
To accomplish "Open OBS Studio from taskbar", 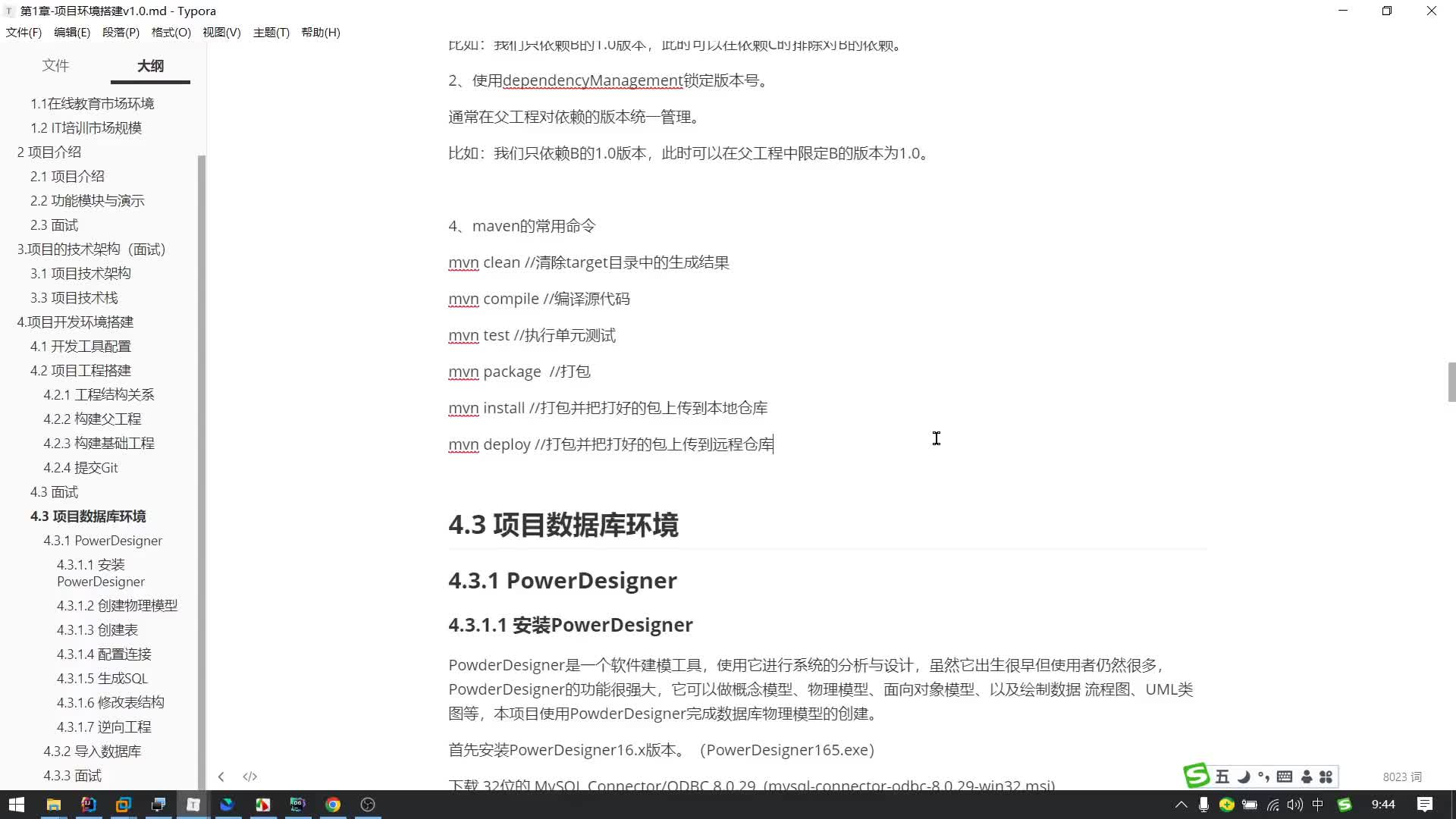I will tap(368, 805).
